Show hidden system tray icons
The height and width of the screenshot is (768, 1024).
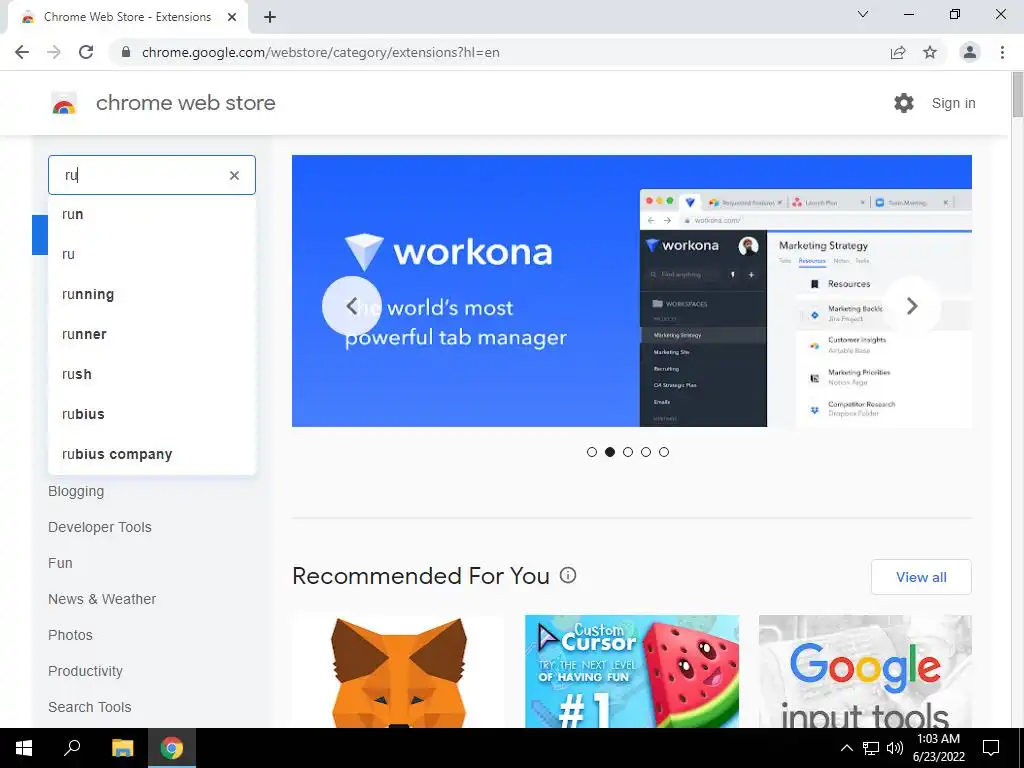click(x=846, y=748)
